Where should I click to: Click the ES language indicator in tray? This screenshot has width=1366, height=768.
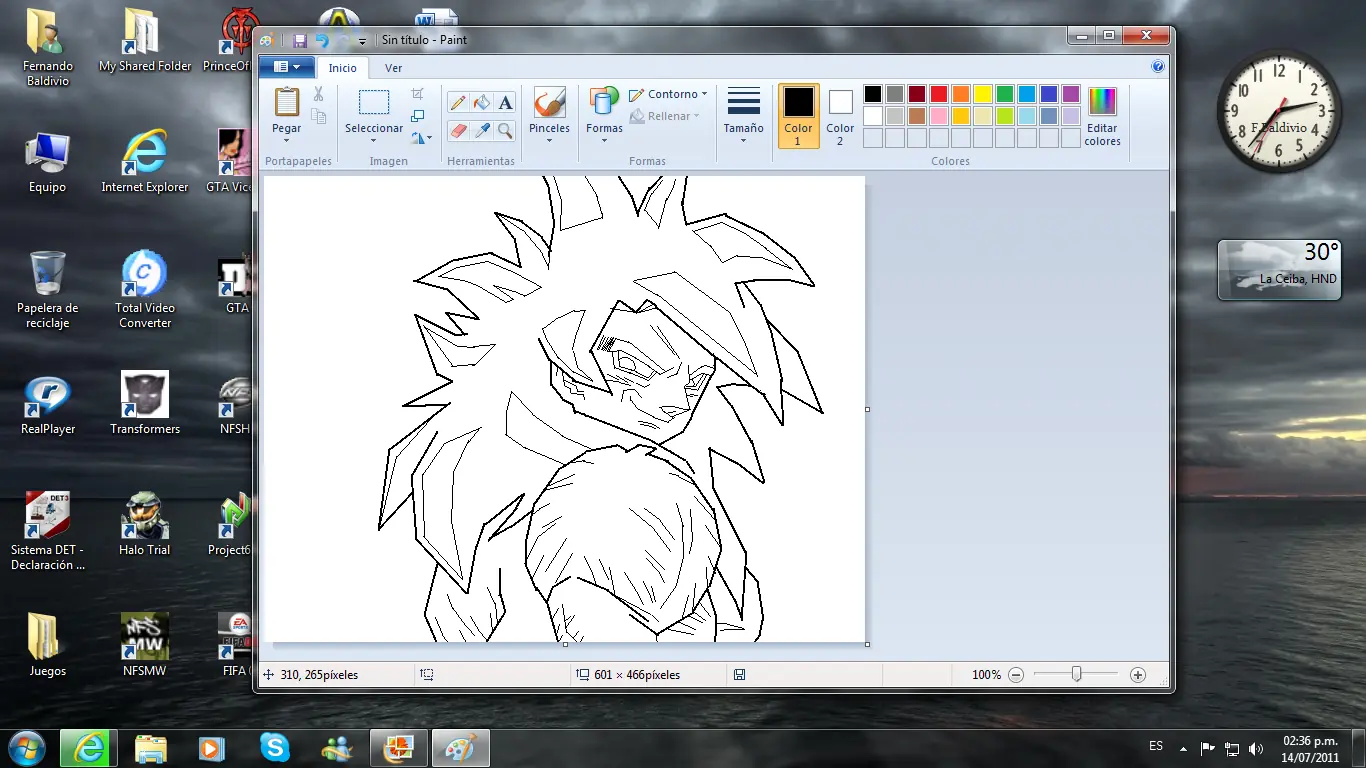click(1156, 746)
